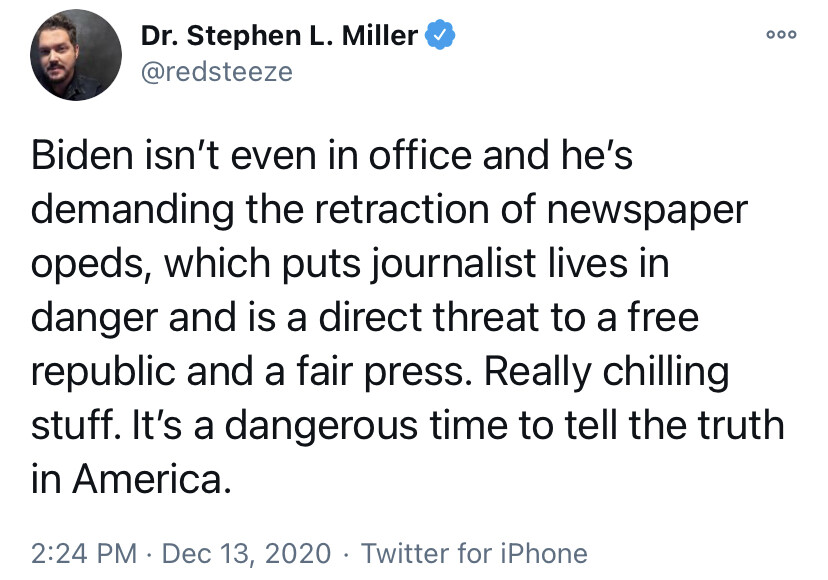Click the Twitter for iPhone source label

pyautogui.click(x=473, y=552)
